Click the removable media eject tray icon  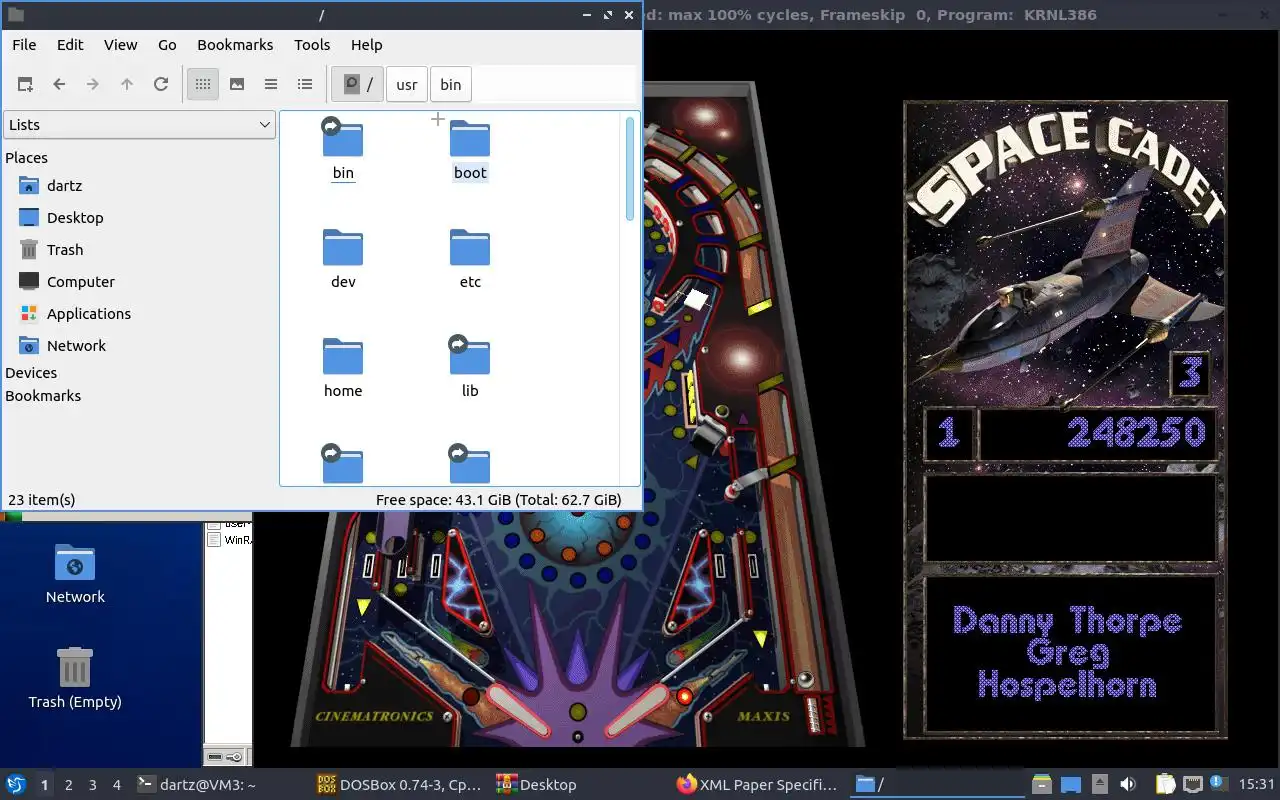[x=1099, y=785]
